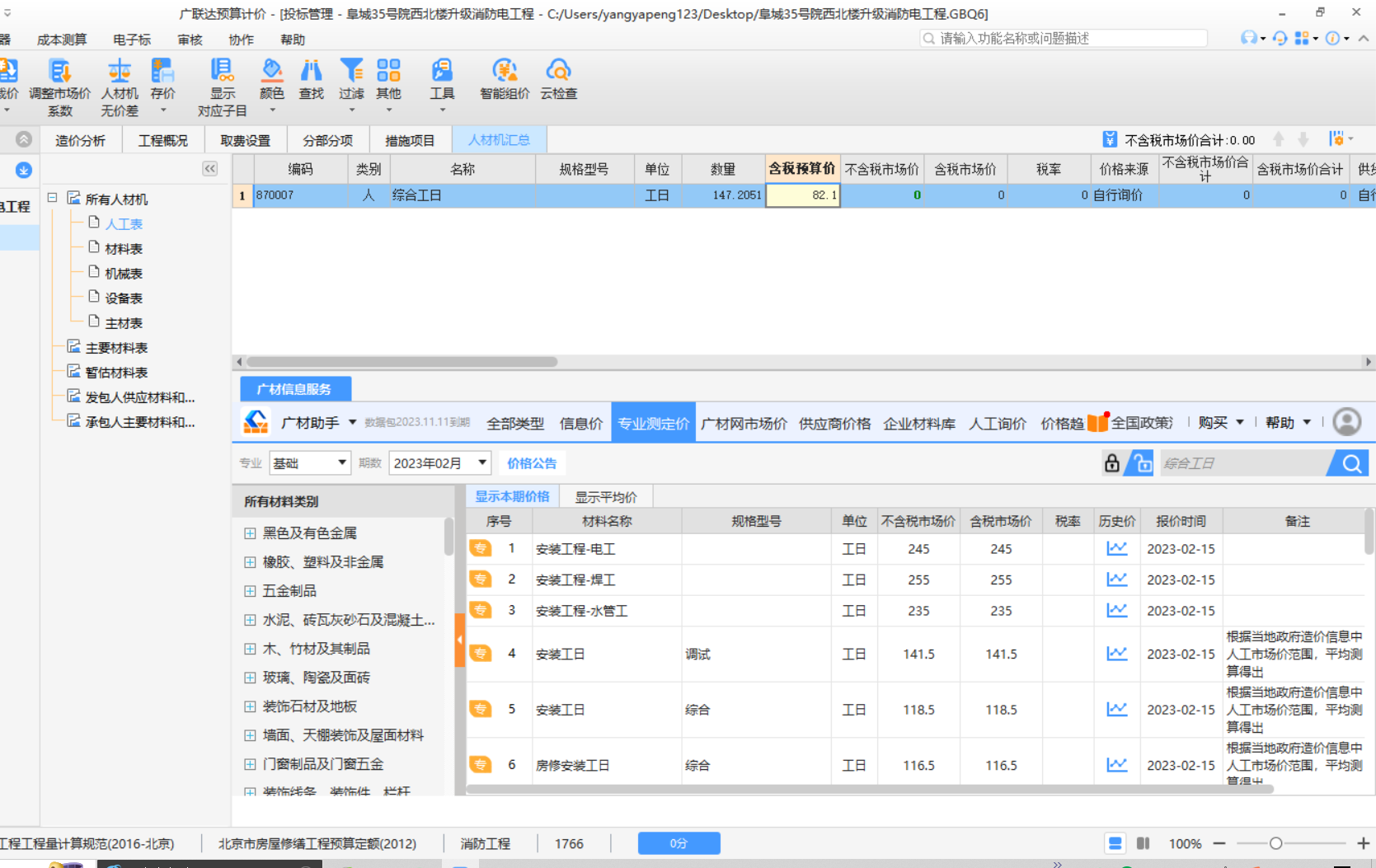Switch to the 造价分析 tab

80,140
